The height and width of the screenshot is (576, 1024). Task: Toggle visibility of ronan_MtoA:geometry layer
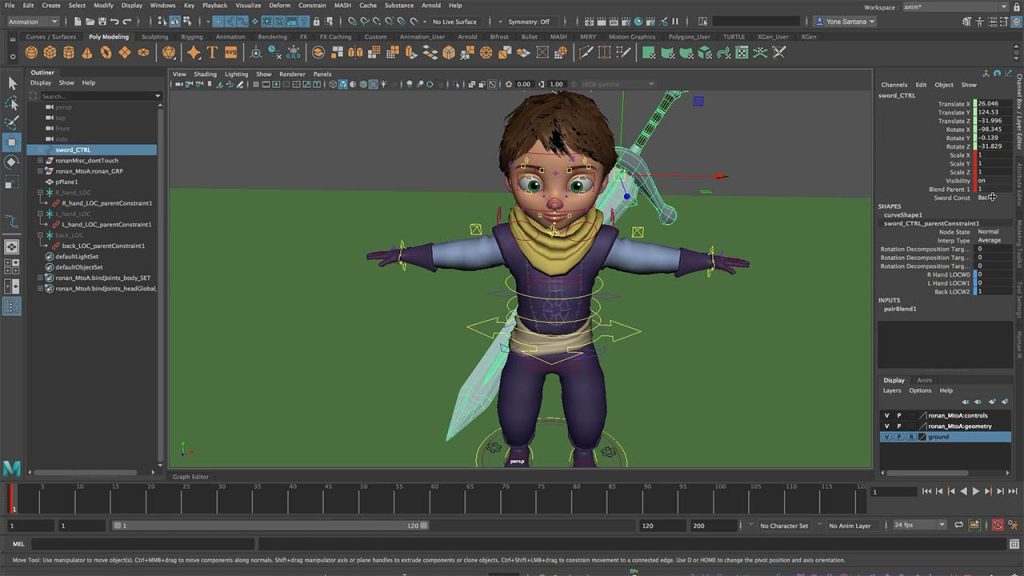tap(886, 426)
